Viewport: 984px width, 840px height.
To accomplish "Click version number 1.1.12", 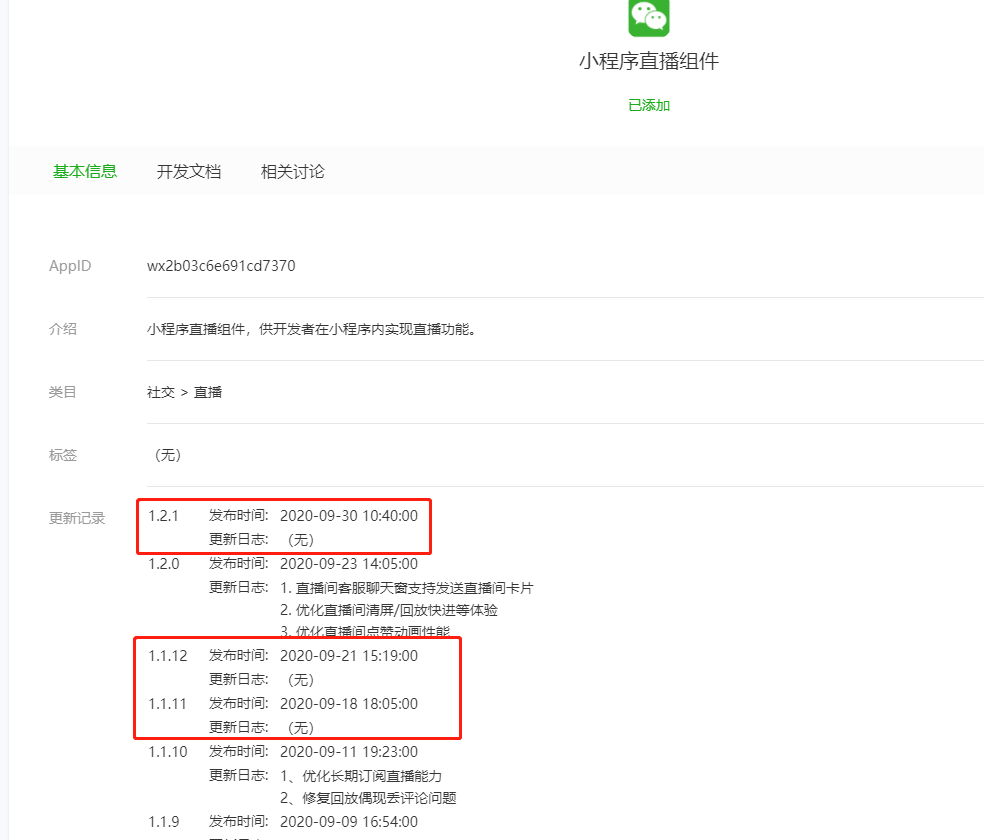I will click(x=168, y=656).
